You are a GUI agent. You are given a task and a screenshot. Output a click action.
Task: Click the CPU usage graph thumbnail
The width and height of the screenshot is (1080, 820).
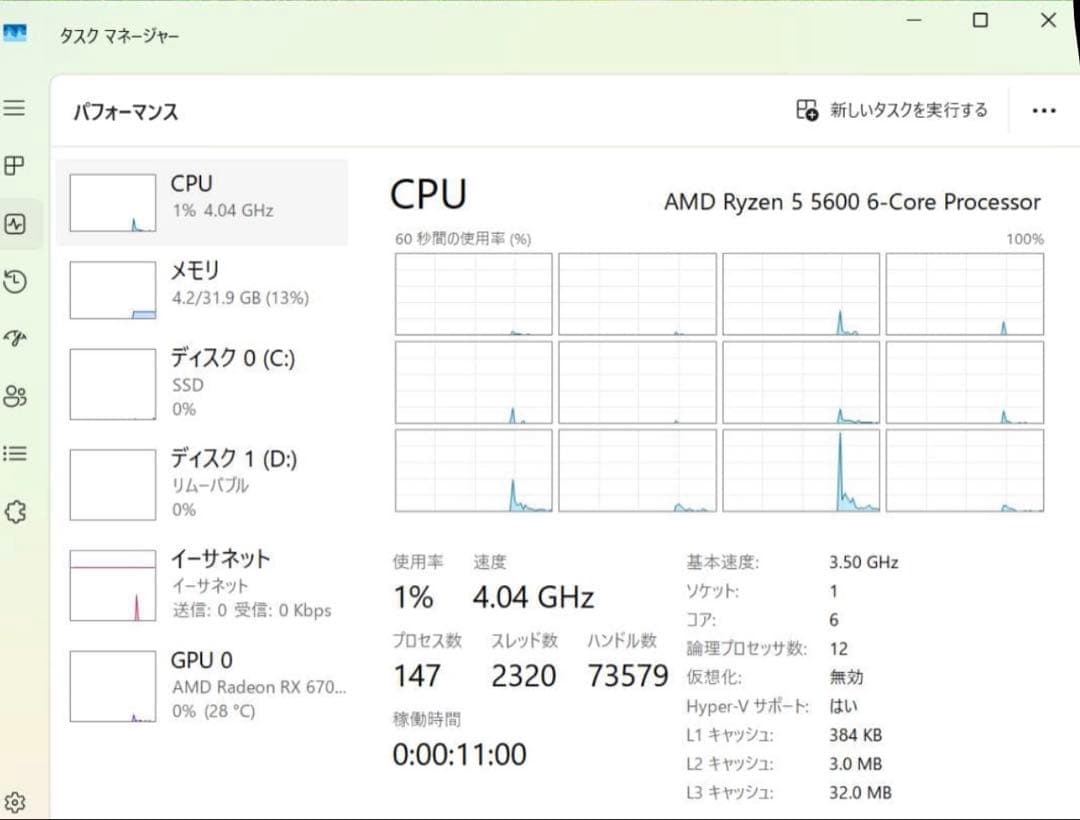pyautogui.click(x=111, y=201)
